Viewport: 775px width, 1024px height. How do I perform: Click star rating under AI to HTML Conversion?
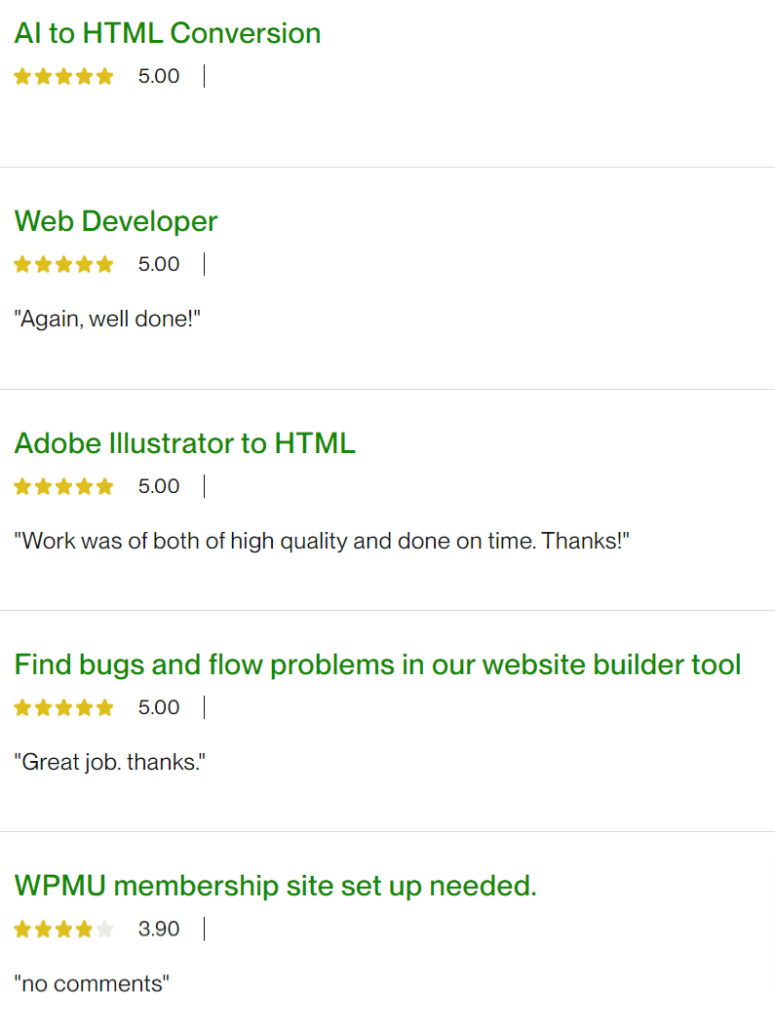pyautogui.click(x=64, y=76)
